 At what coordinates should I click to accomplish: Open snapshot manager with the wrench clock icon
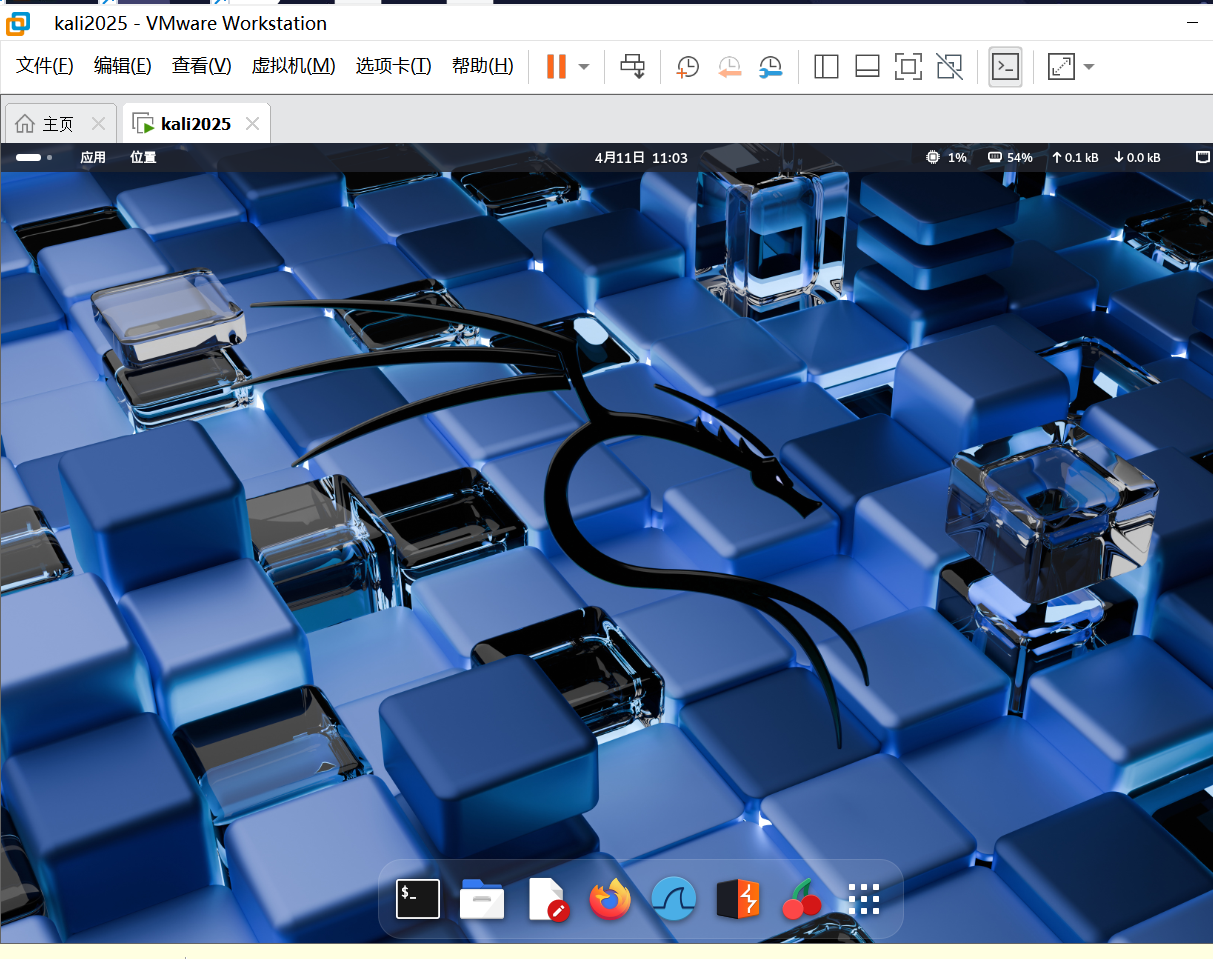click(x=770, y=67)
